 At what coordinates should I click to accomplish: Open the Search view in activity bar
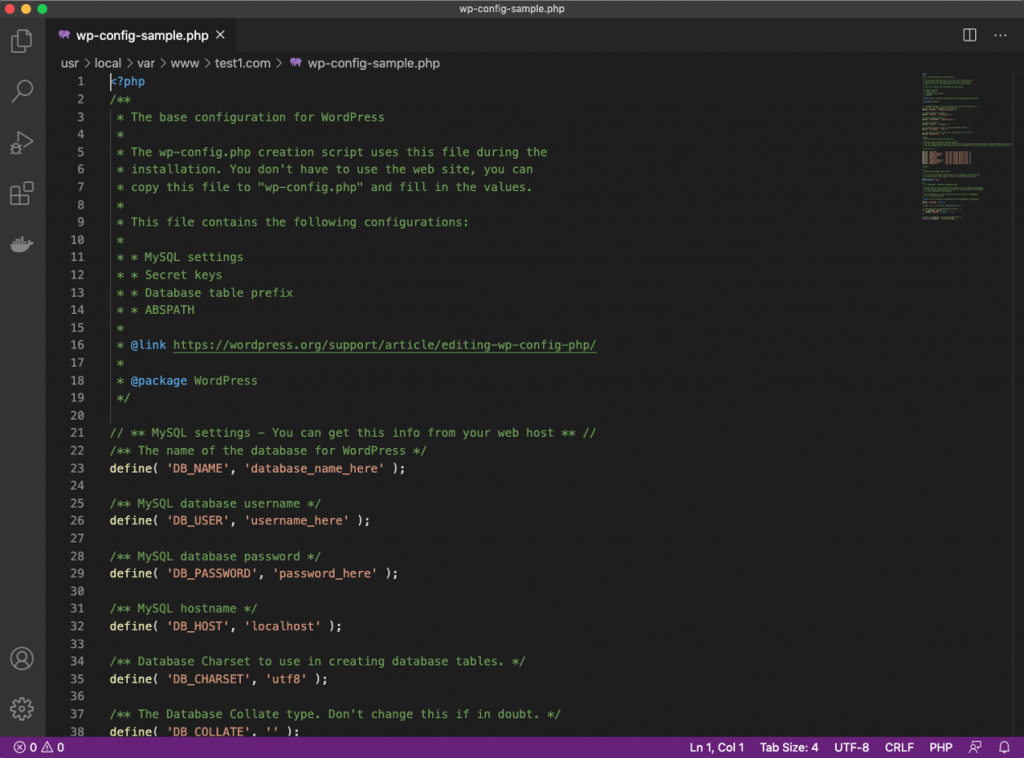(x=22, y=91)
